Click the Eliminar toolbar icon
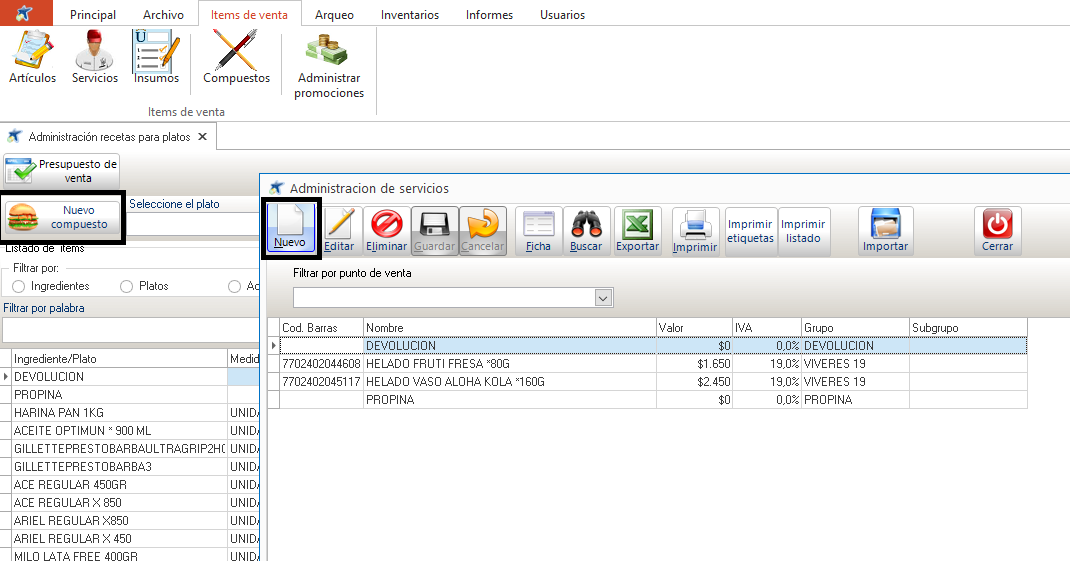Viewport: 1070px width, 561px height. click(386, 230)
